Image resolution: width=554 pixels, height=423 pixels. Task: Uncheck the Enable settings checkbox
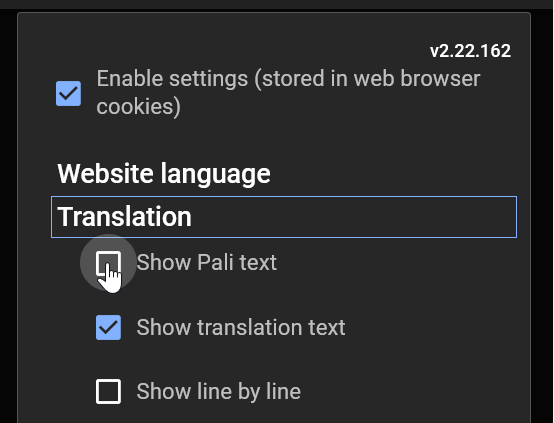(69, 94)
